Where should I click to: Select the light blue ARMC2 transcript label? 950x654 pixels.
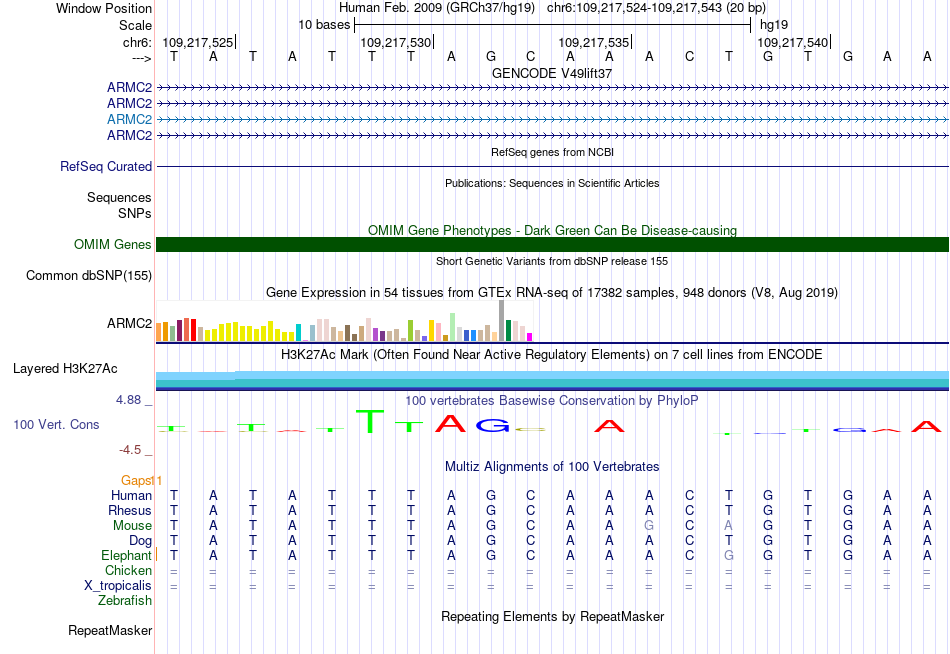(x=129, y=119)
